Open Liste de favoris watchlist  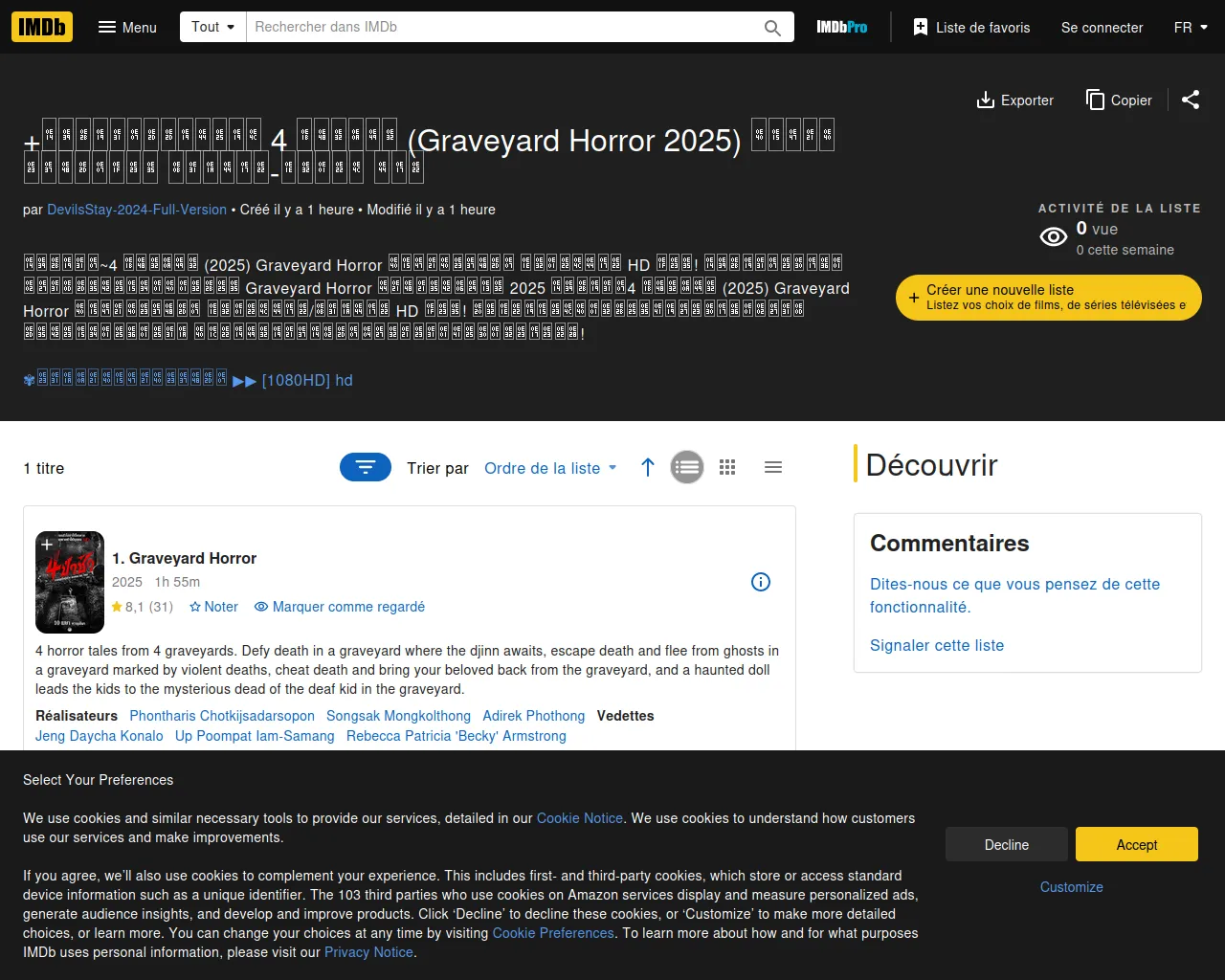(971, 28)
